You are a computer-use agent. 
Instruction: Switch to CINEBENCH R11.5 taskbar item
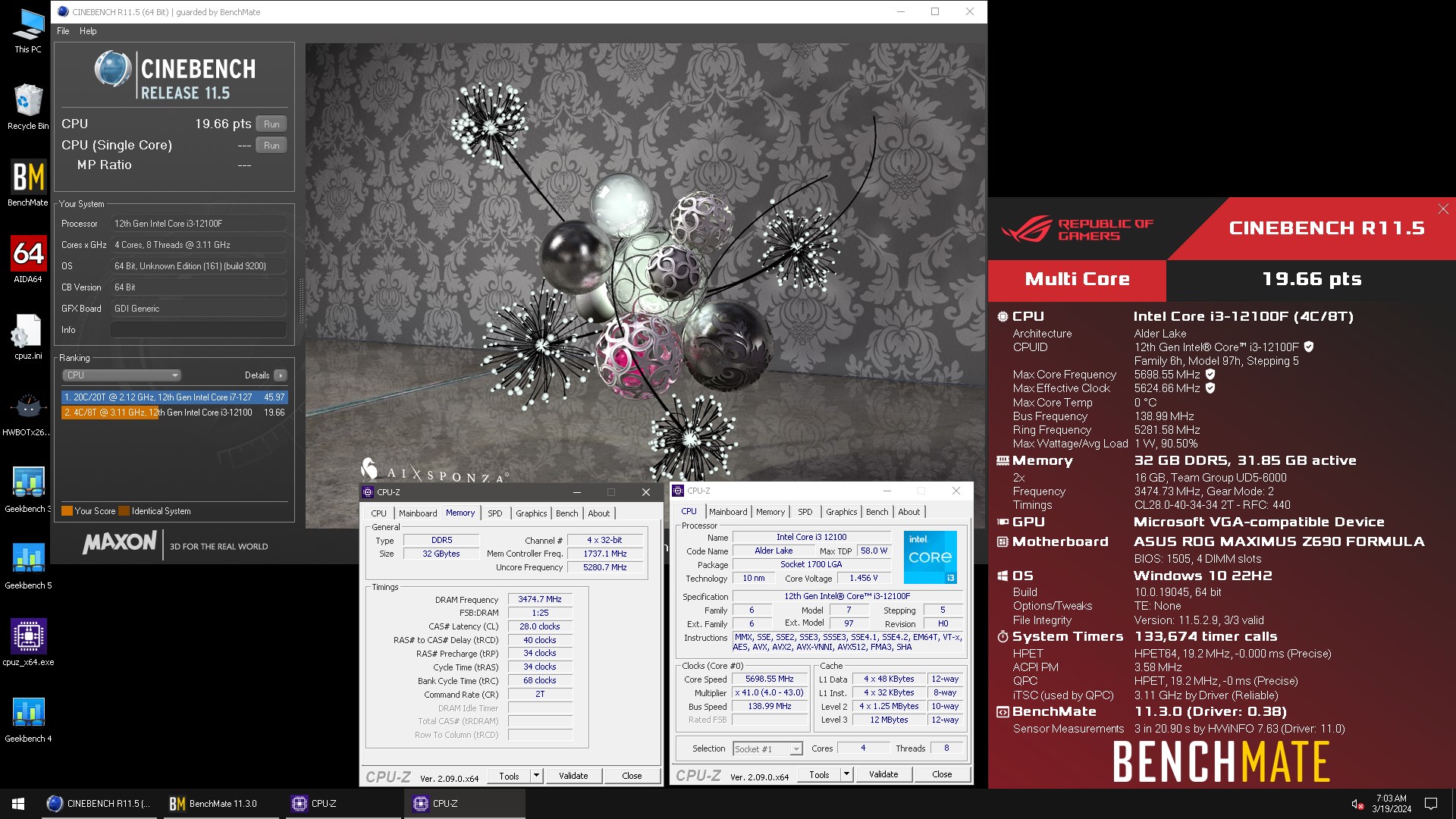click(x=99, y=803)
